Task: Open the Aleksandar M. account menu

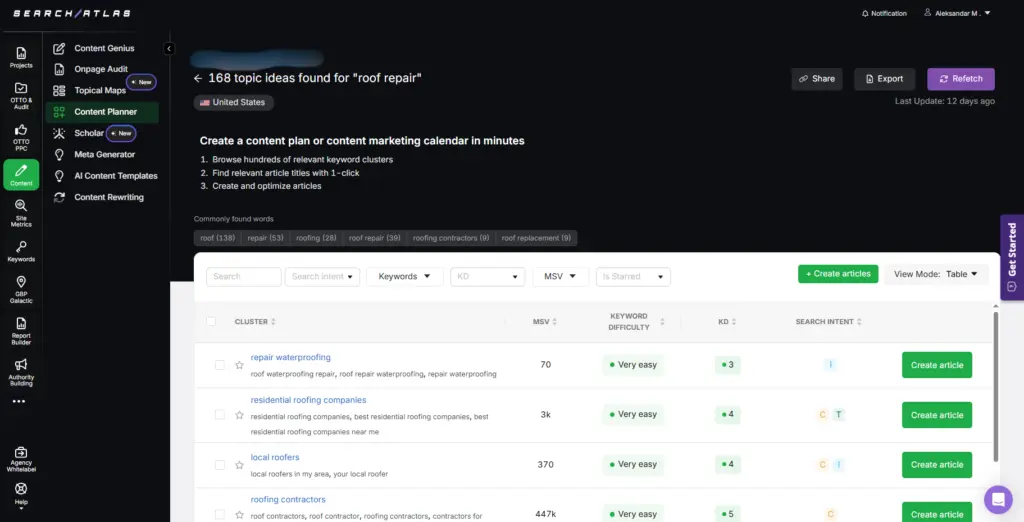Action: tap(957, 13)
